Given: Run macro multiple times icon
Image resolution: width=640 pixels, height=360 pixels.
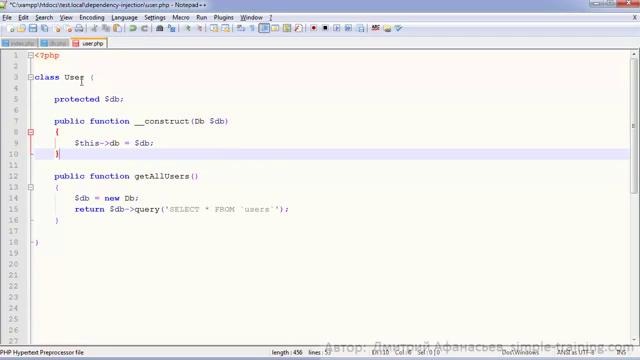Looking at the screenshot, I should (x=348, y=28).
